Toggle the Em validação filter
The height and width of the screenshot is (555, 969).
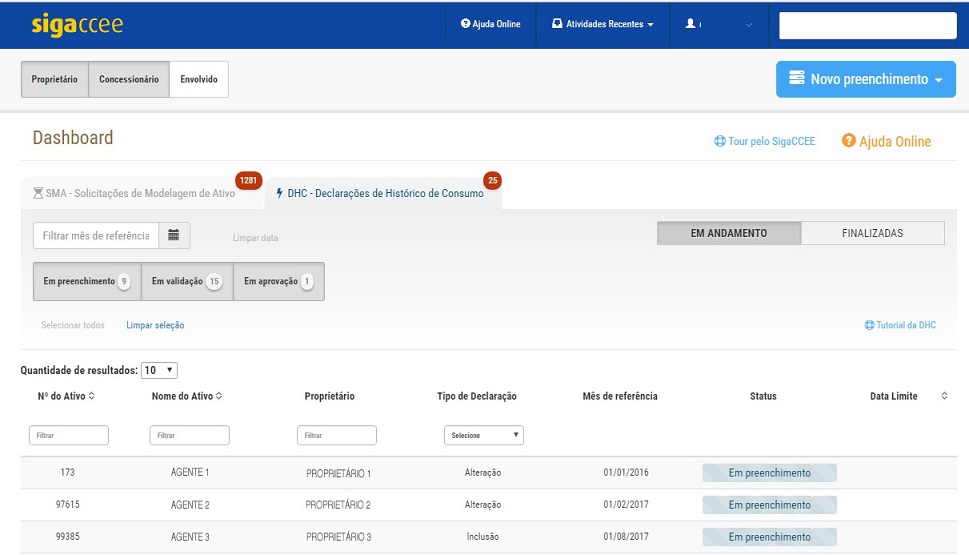[x=186, y=282]
